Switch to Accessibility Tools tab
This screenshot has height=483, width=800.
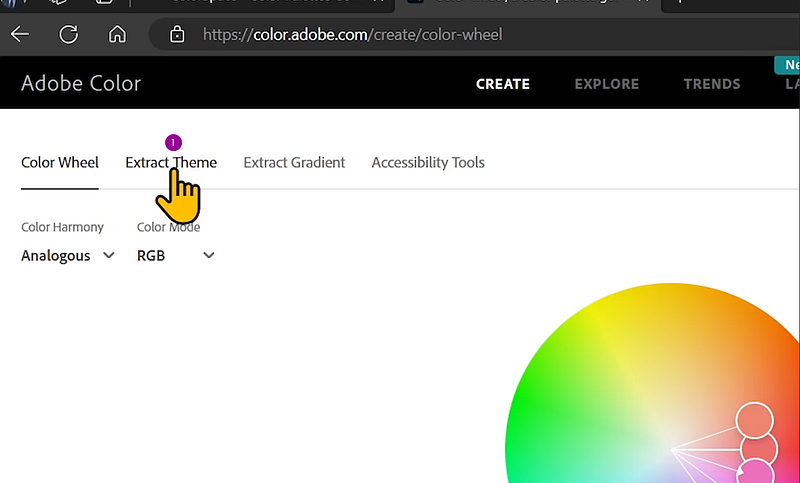(428, 163)
